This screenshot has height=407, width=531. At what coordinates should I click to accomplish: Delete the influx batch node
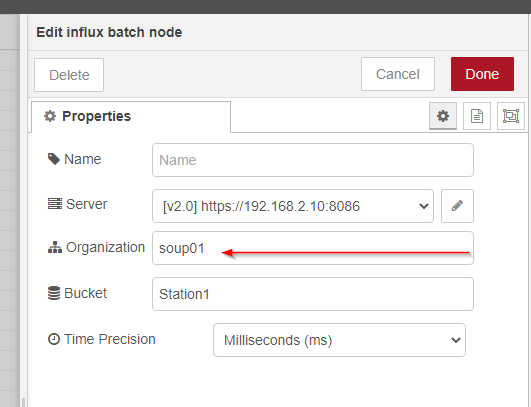(69, 75)
